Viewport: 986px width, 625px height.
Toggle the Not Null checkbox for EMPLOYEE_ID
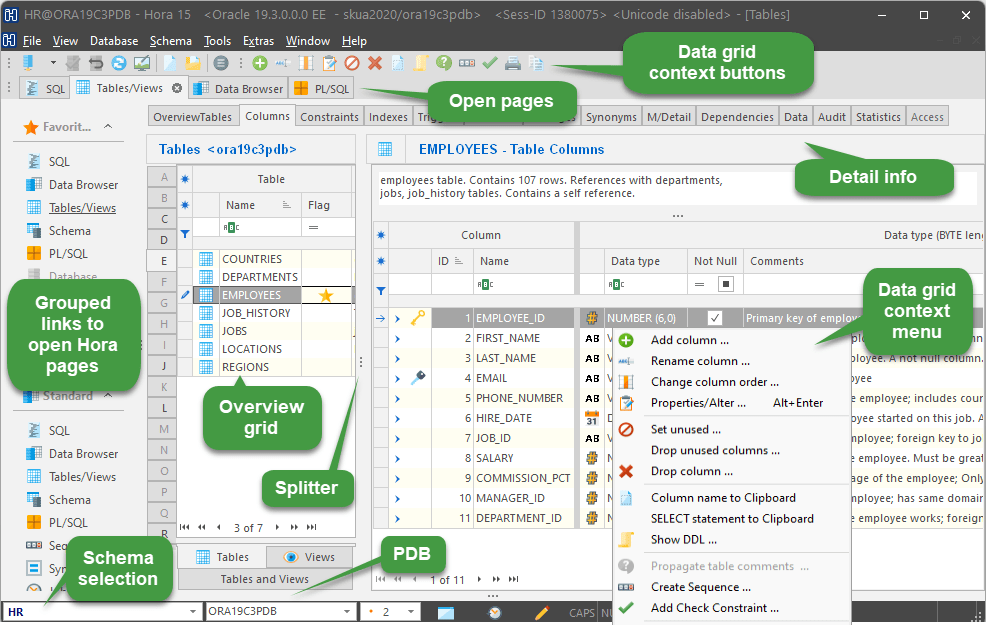(x=713, y=318)
